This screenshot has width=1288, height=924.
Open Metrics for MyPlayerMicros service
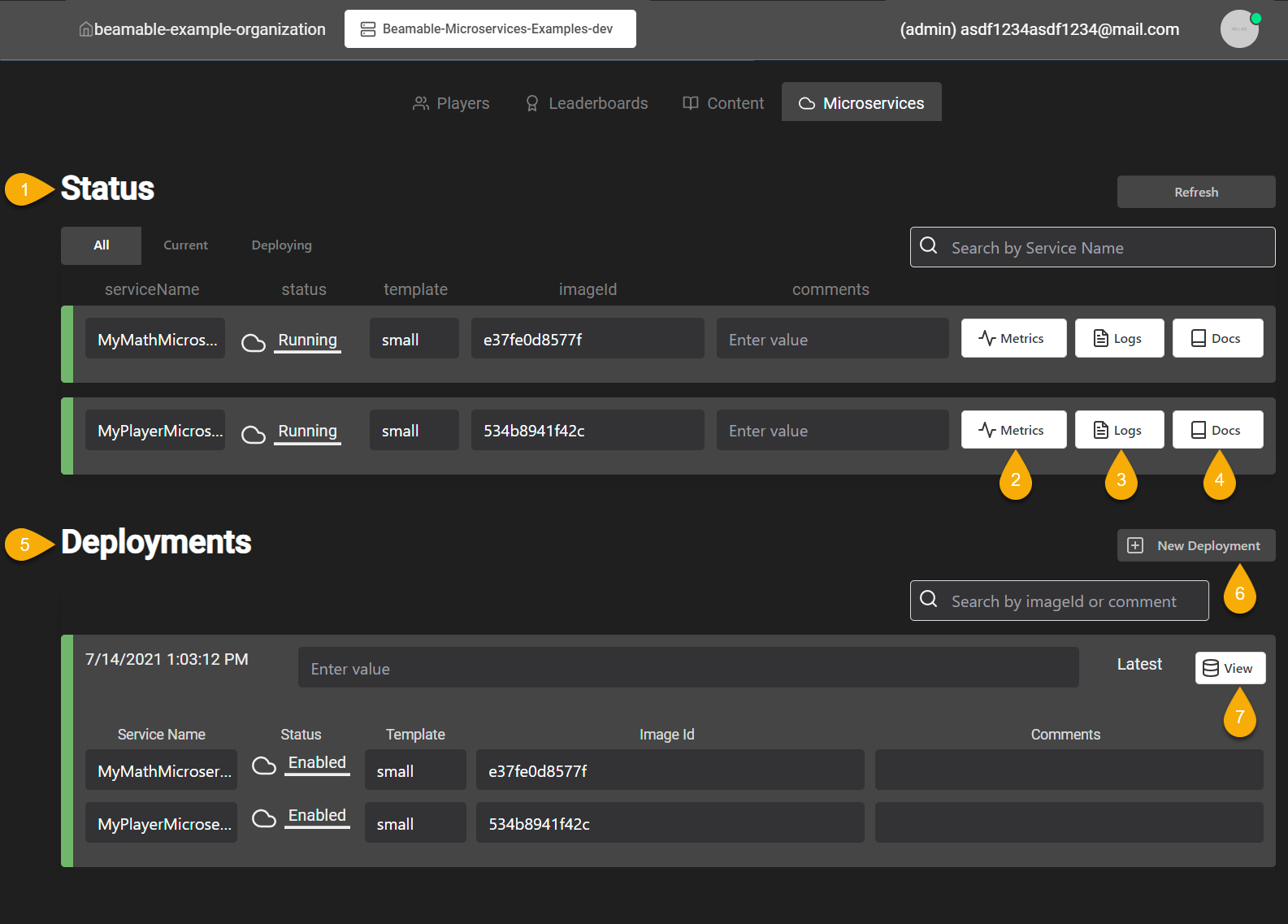[x=1013, y=429]
